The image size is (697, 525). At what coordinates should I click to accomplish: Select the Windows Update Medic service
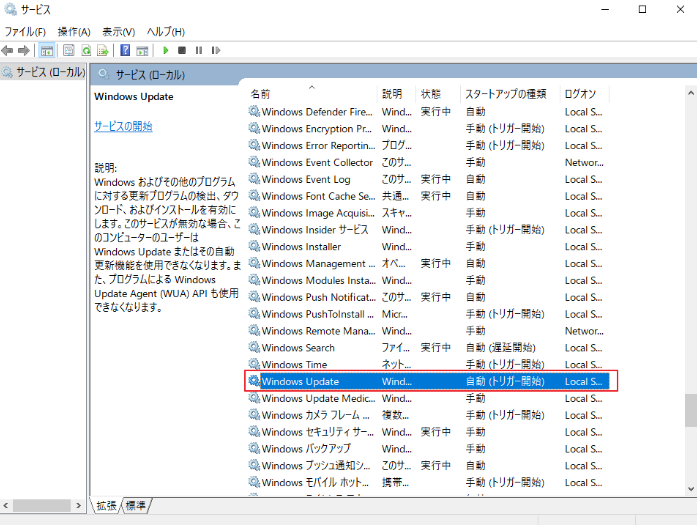(x=429, y=398)
